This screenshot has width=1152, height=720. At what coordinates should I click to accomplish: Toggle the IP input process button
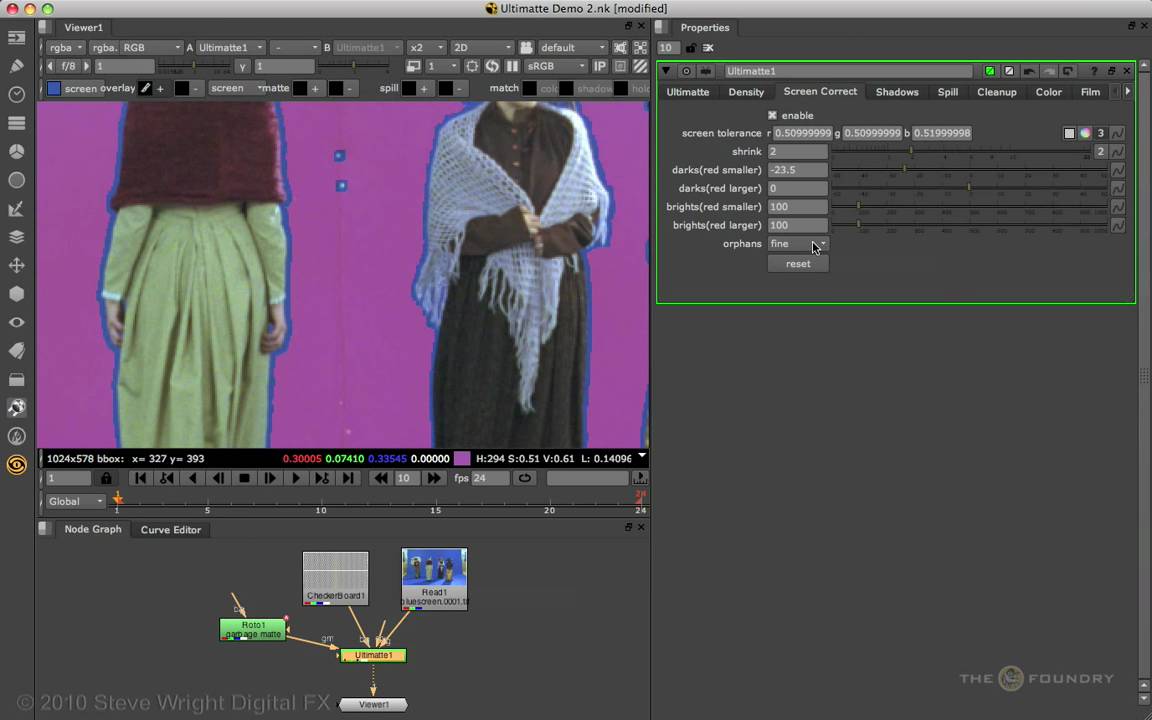(600, 66)
